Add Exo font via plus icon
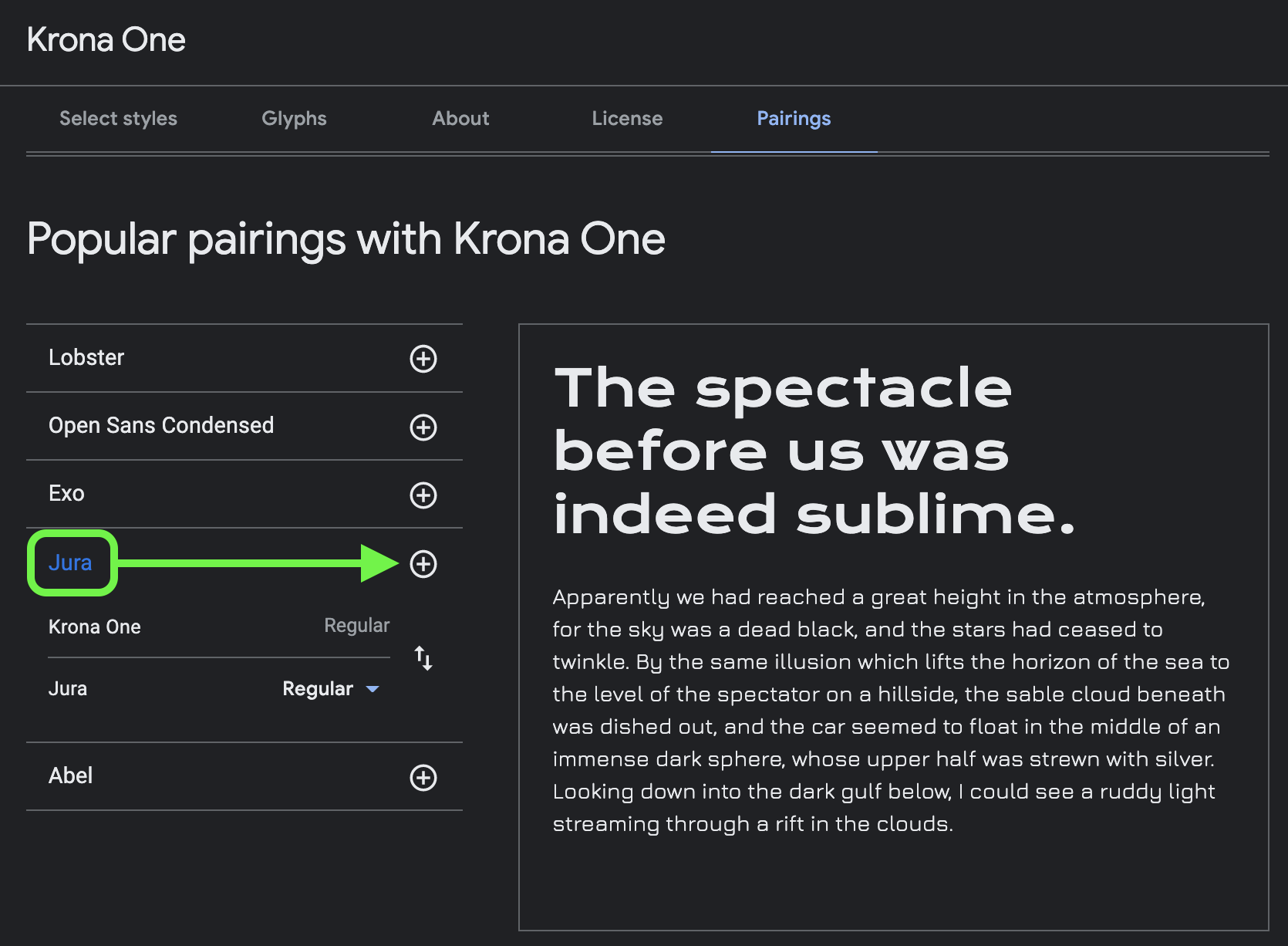 pos(423,495)
